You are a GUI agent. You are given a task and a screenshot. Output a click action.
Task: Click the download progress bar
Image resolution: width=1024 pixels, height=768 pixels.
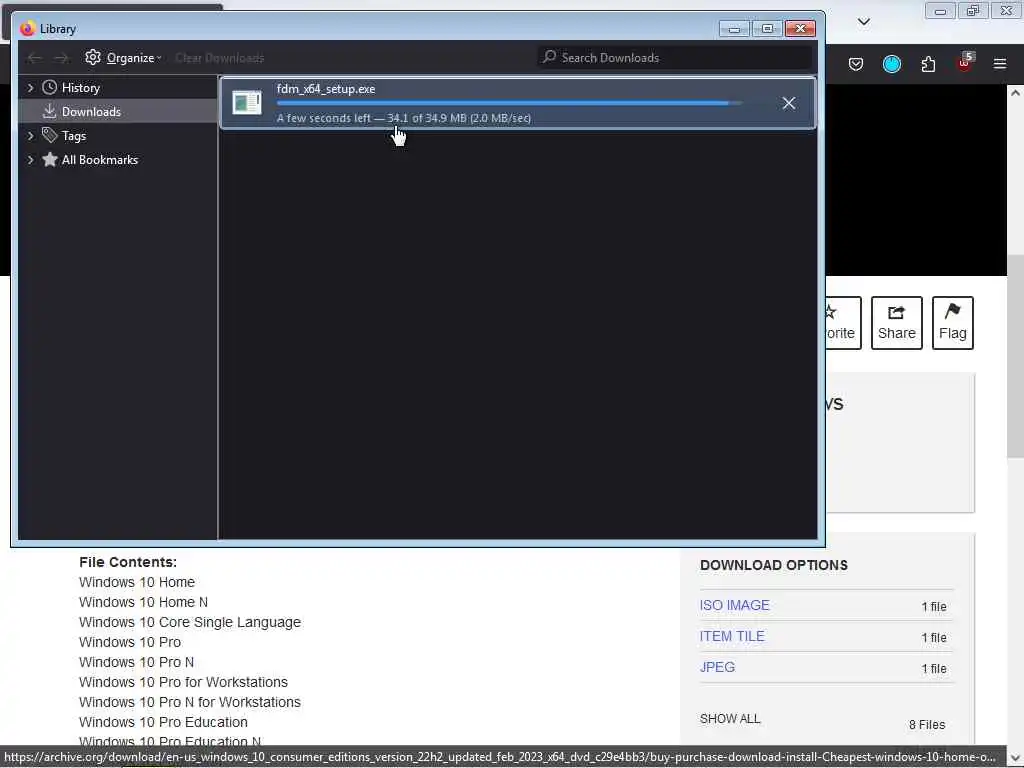click(509, 103)
